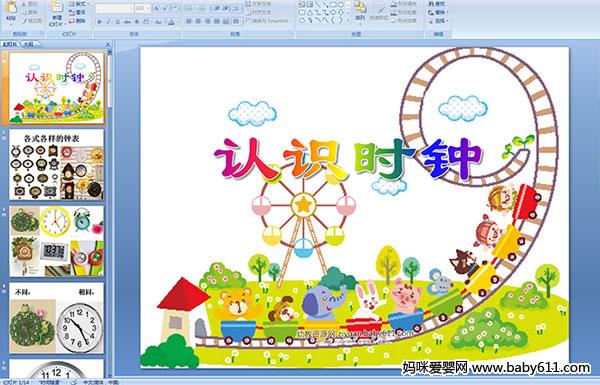
Task: Click the font color swatch
Action: tap(171, 22)
